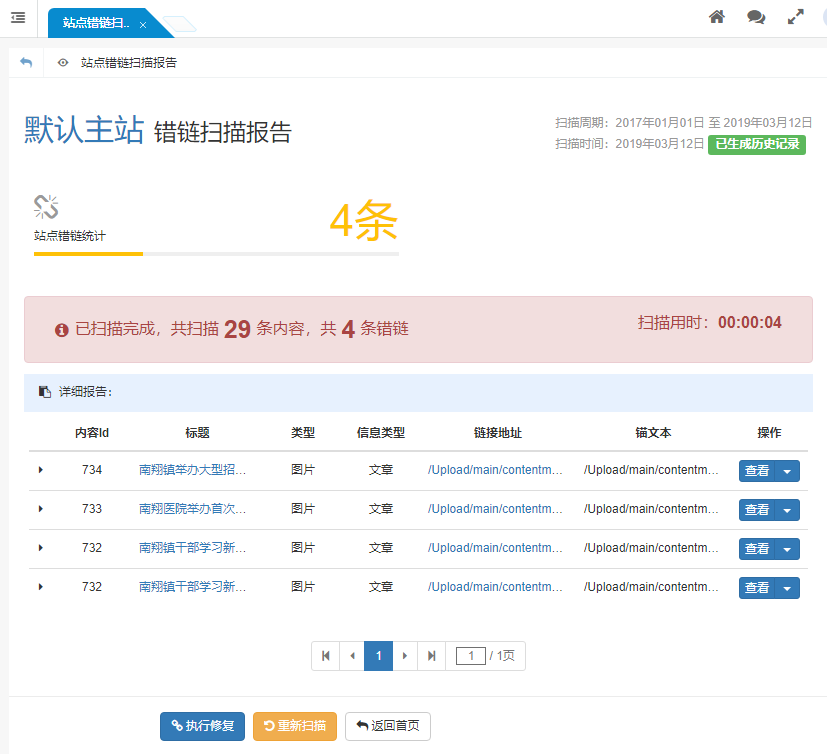Image resolution: width=827 pixels, height=754 pixels.
Task: Click the page number input field
Action: click(470, 656)
